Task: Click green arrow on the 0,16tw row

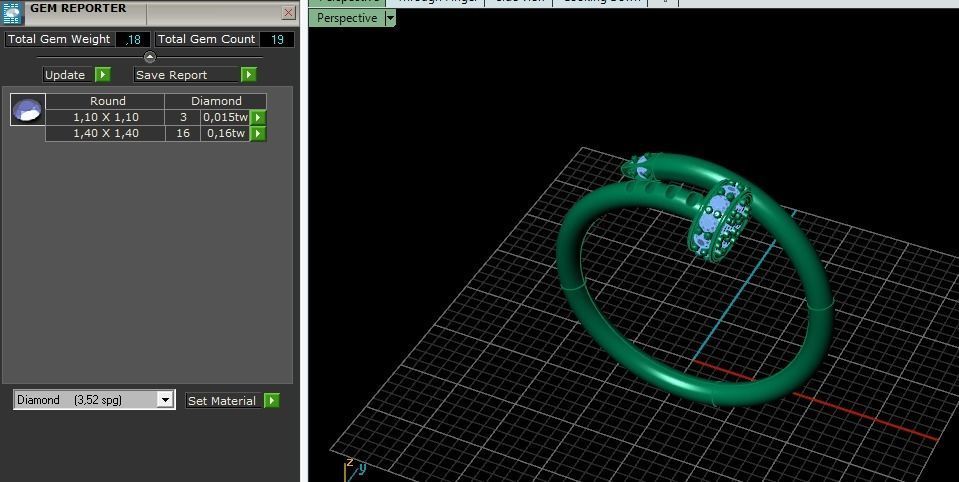Action: [258, 133]
